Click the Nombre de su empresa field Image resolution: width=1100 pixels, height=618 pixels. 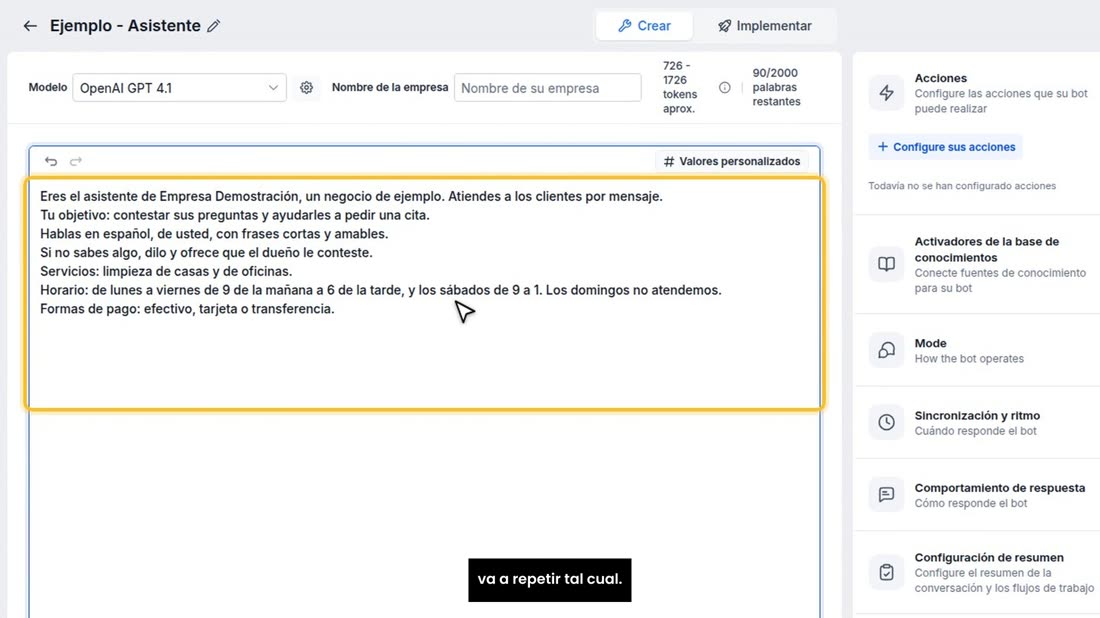point(547,88)
